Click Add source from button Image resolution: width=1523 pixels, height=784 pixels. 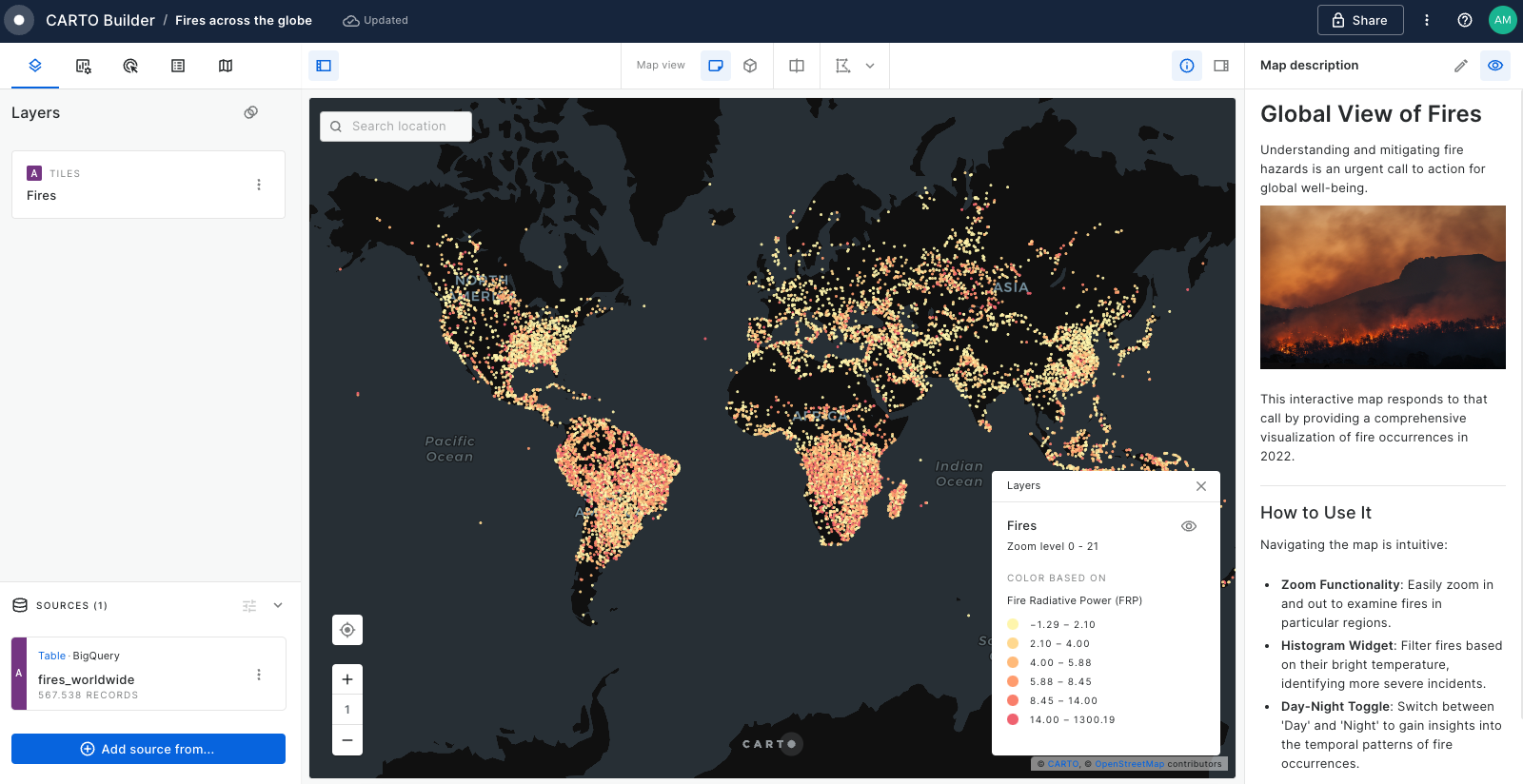click(x=148, y=749)
